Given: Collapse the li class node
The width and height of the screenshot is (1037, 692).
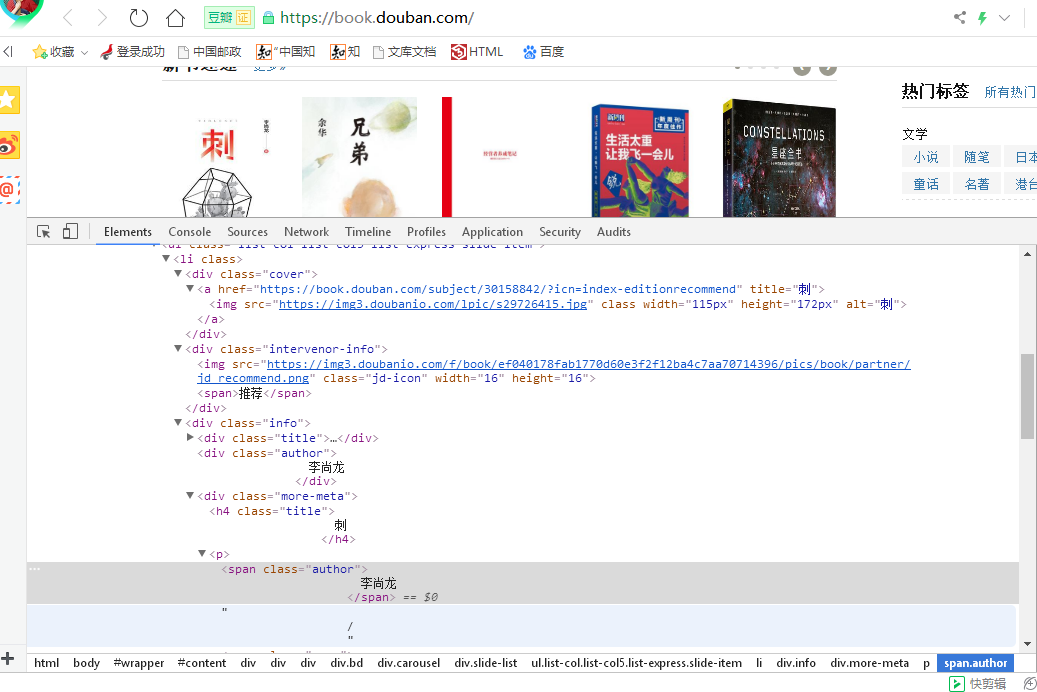Looking at the screenshot, I should pyautogui.click(x=166, y=259).
